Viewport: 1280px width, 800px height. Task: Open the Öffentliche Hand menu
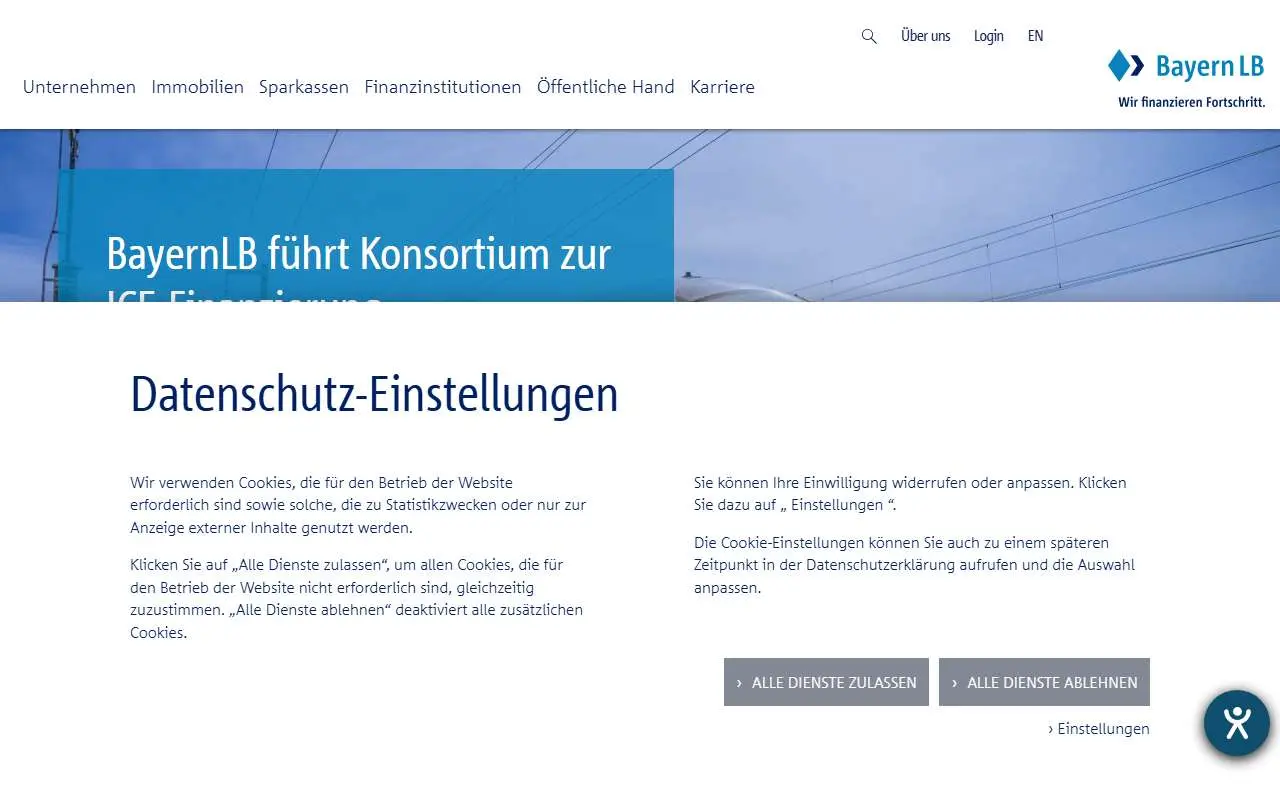(x=606, y=87)
